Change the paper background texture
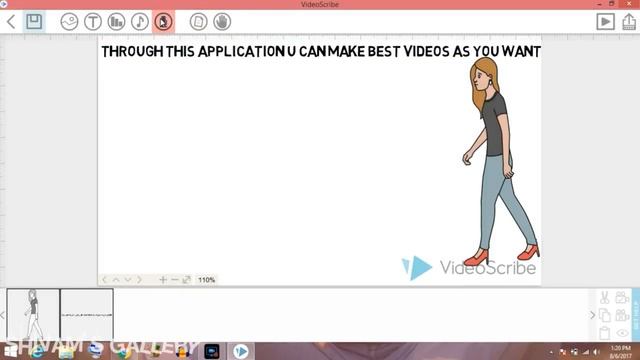This screenshot has width=640, height=360. pyautogui.click(x=198, y=22)
